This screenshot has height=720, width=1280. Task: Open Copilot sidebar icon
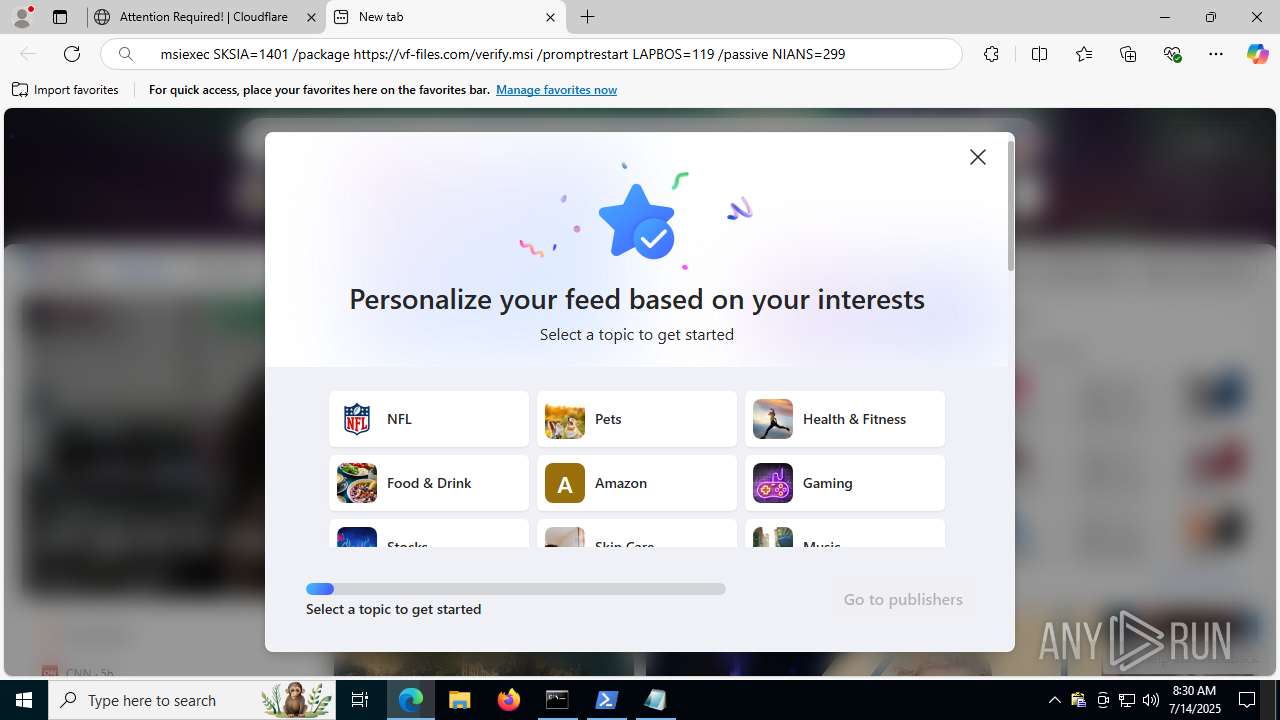coord(1257,54)
